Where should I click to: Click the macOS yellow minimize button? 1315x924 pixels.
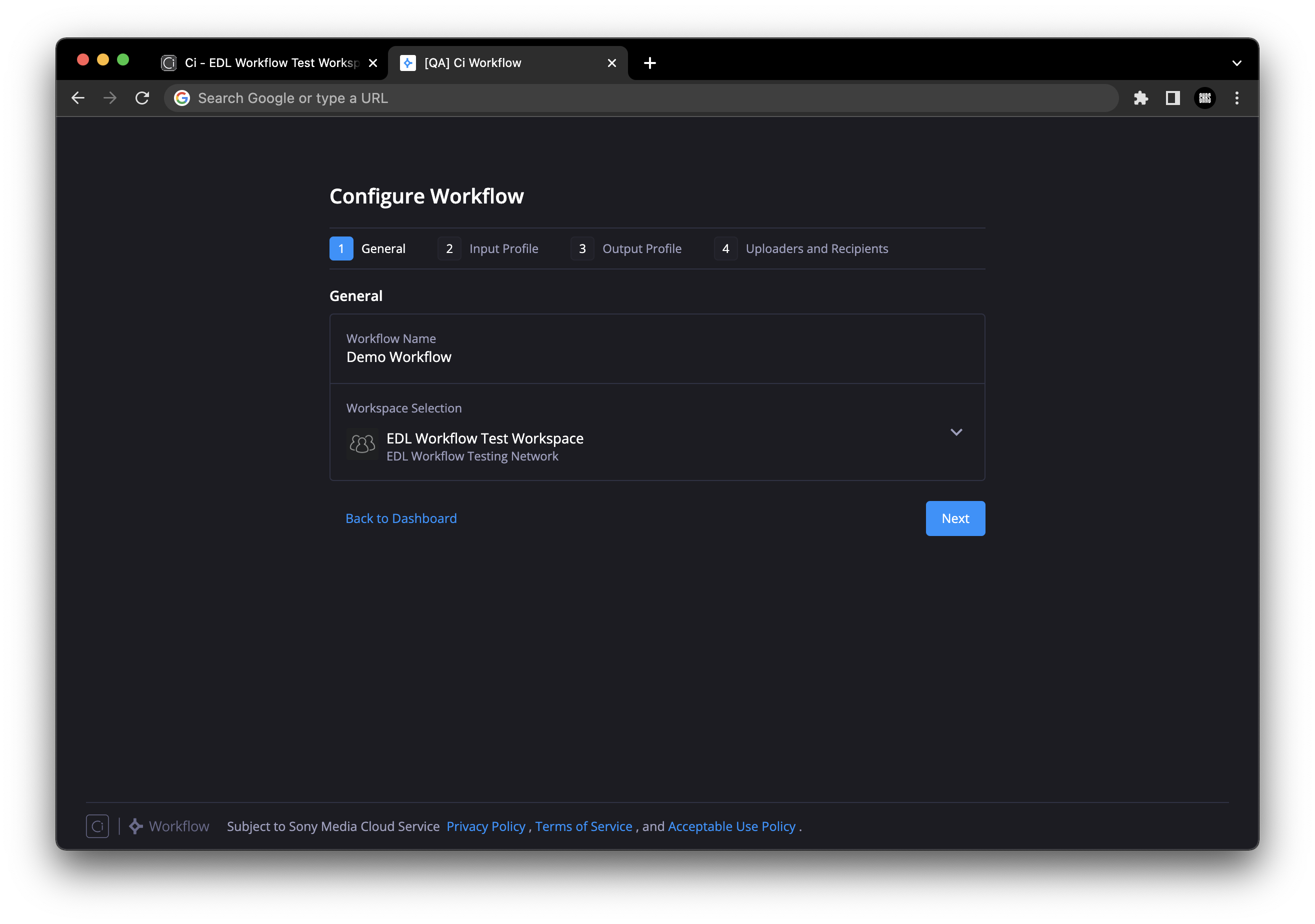pos(103,59)
